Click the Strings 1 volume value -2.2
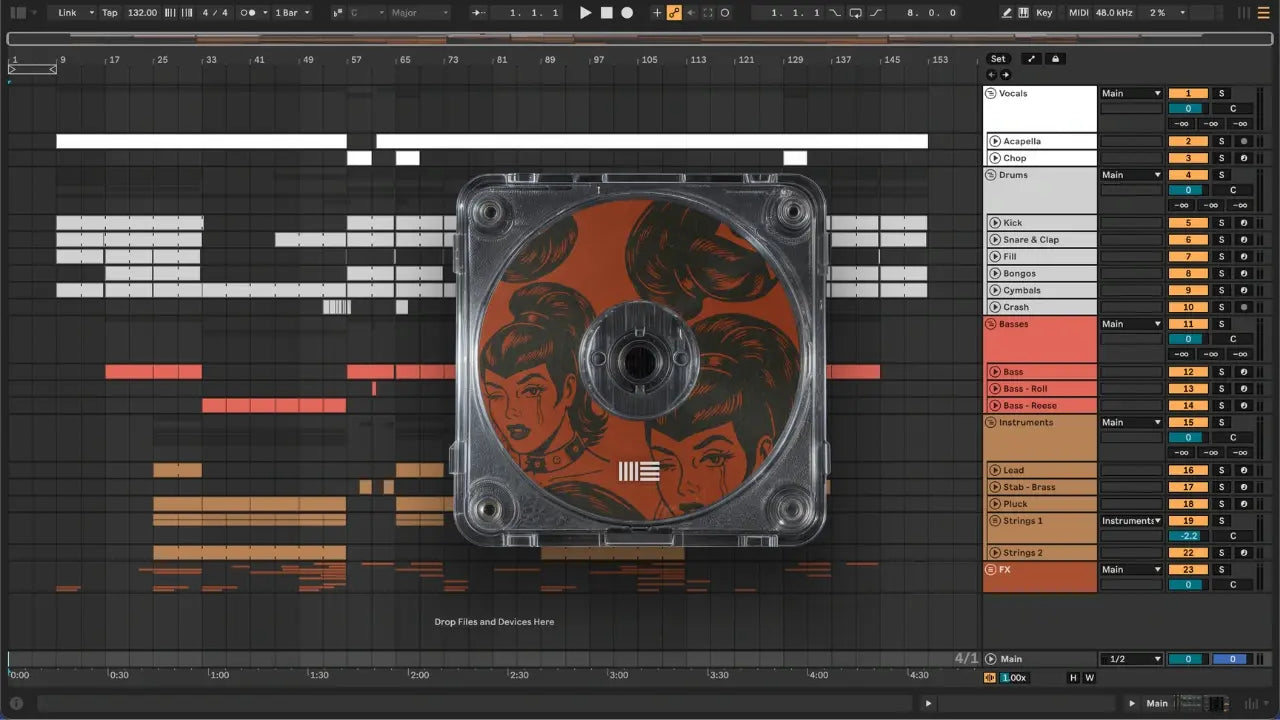This screenshot has width=1280, height=720. pyautogui.click(x=1188, y=536)
